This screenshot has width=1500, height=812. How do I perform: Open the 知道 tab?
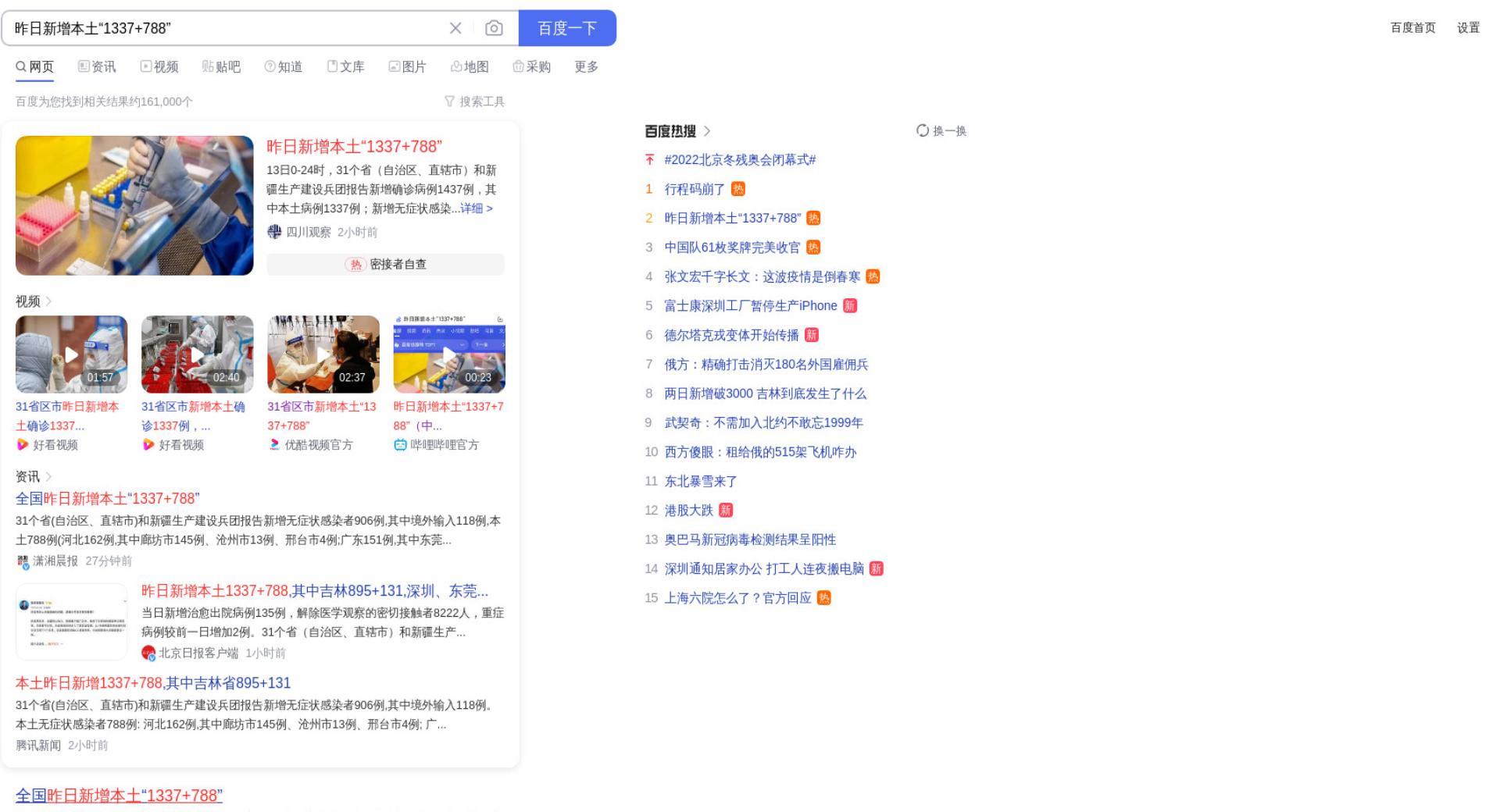[x=284, y=67]
